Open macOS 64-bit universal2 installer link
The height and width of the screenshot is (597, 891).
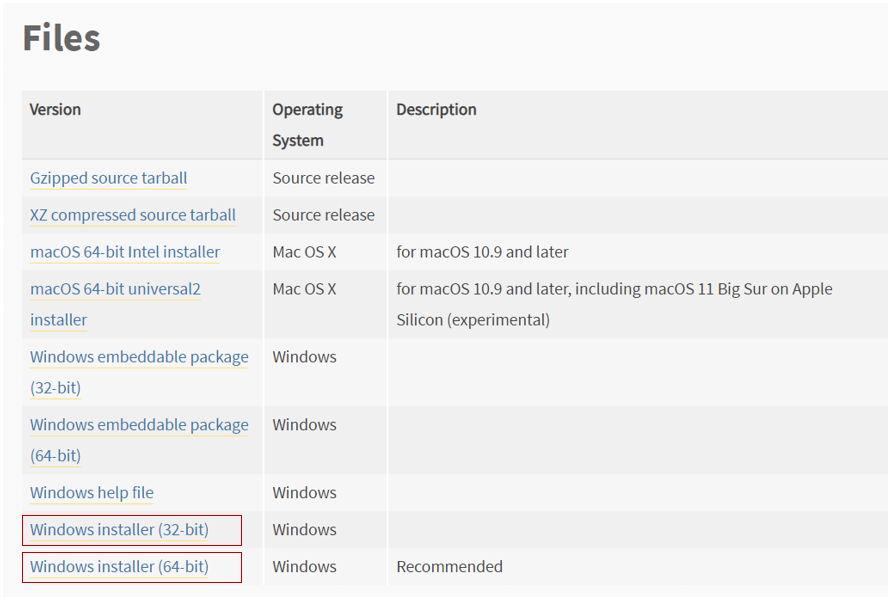(115, 304)
